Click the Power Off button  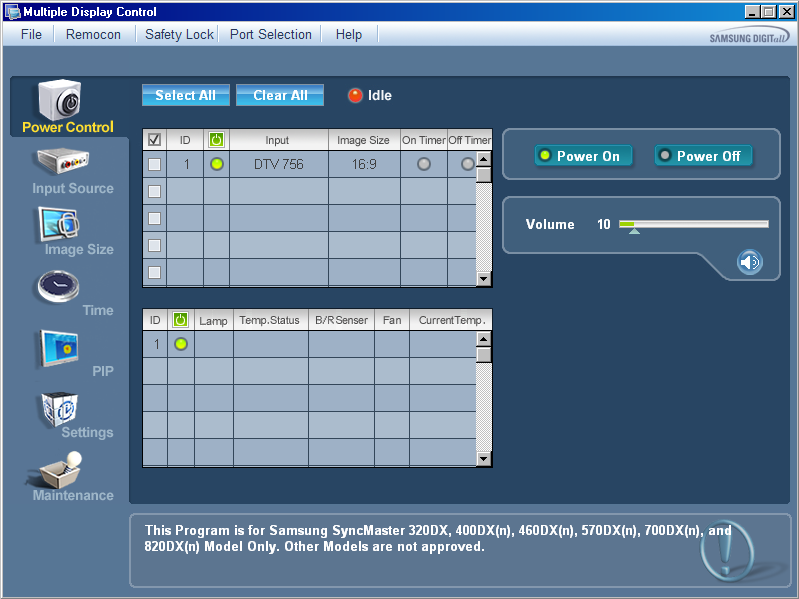(x=703, y=156)
